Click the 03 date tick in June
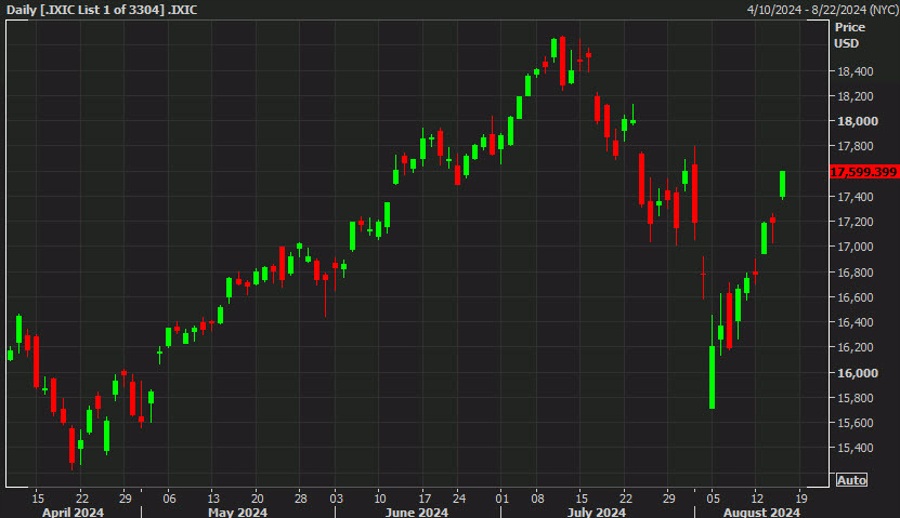Viewport: 900px width, 518px height. point(336,498)
